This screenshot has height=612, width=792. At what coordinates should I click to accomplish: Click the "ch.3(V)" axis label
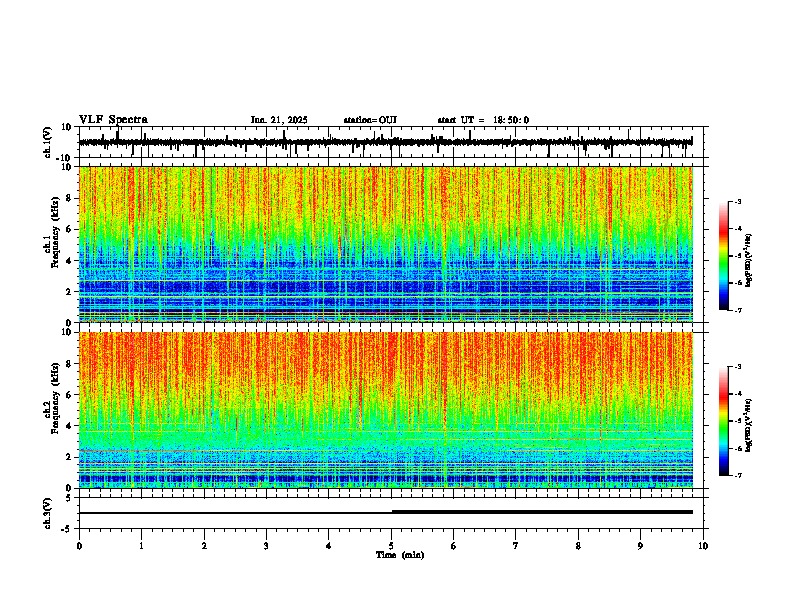click(48, 513)
